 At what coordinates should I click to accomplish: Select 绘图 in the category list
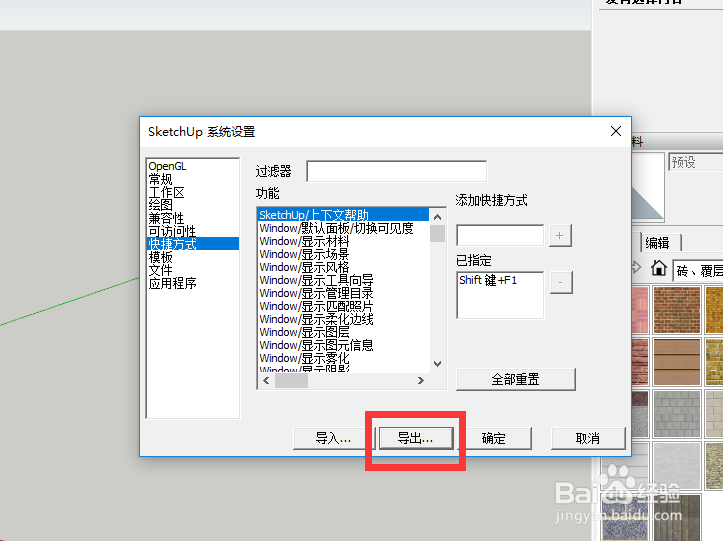click(160, 205)
